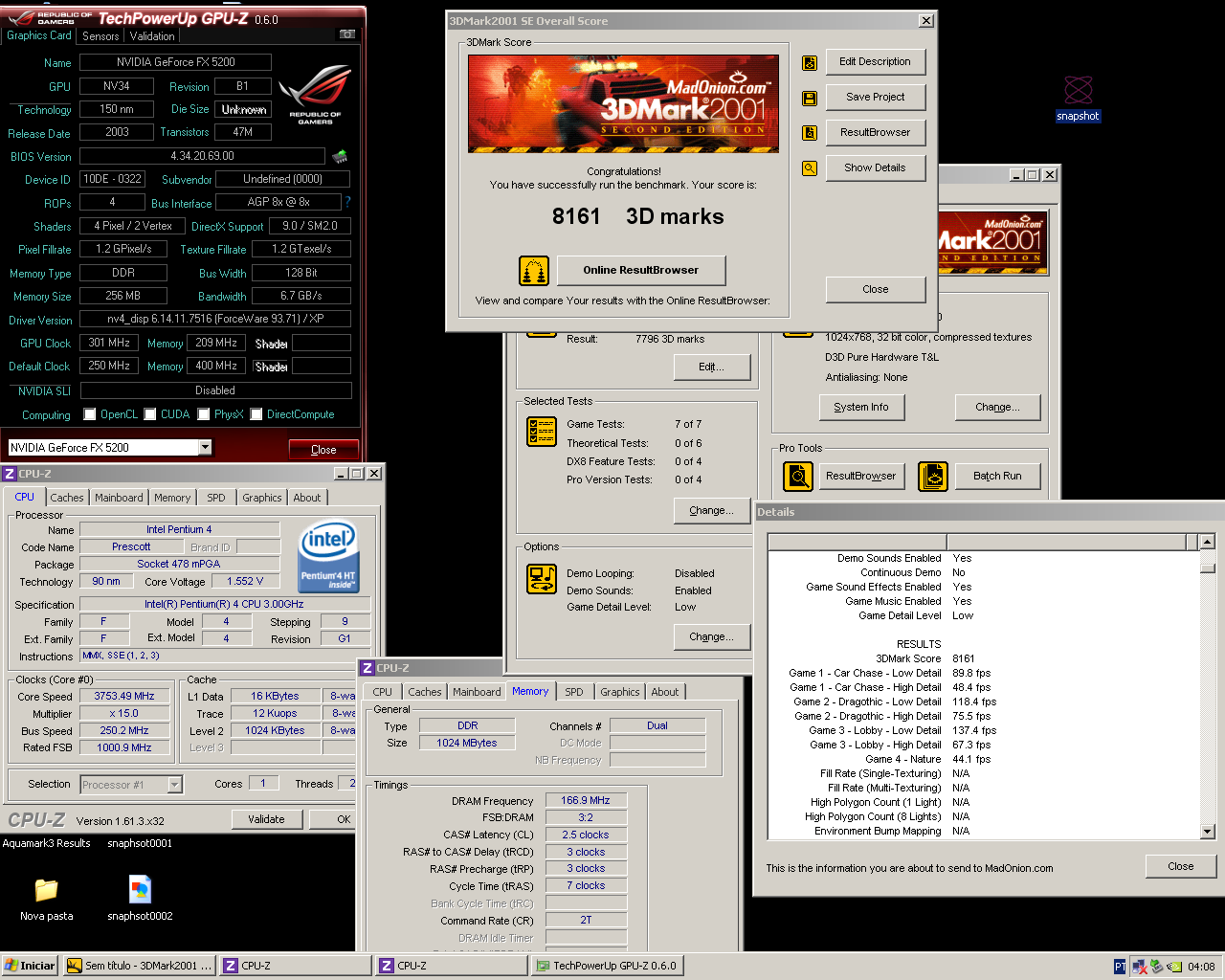The width and height of the screenshot is (1225, 980).
Task: Open the Nova pasta folder icon
Action: 47,899
